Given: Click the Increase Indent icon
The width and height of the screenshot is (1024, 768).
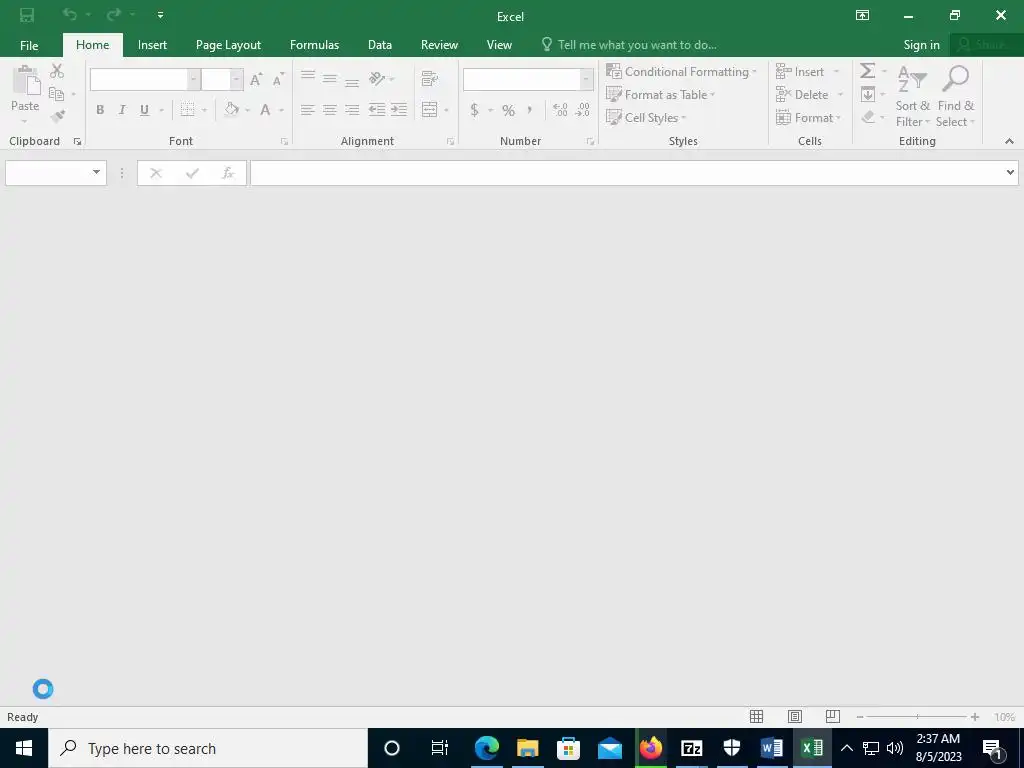Looking at the screenshot, I should tap(399, 110).
